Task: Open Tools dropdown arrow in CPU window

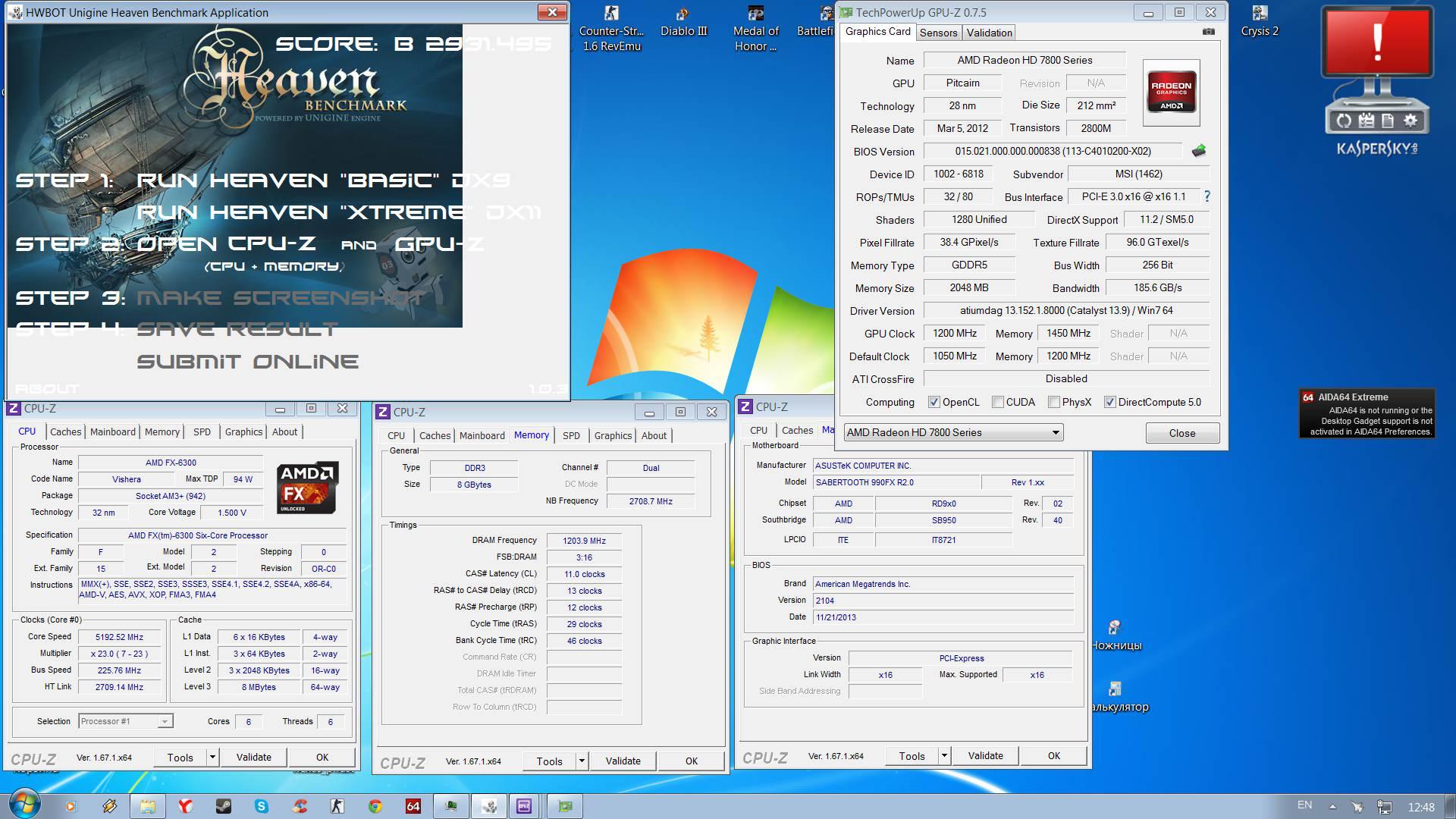Action: pos(213,757)
